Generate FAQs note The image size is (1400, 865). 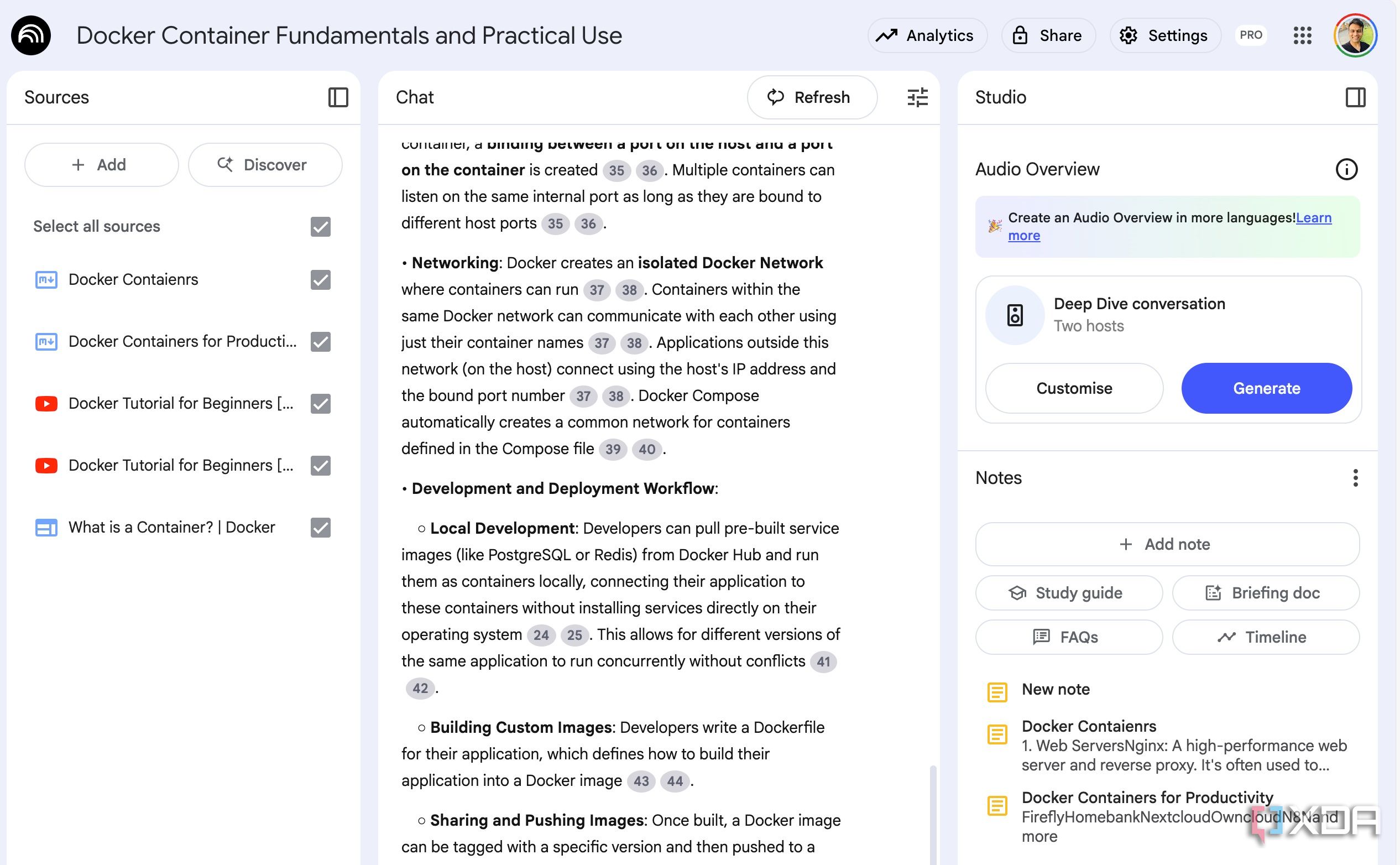(1069, 637)
